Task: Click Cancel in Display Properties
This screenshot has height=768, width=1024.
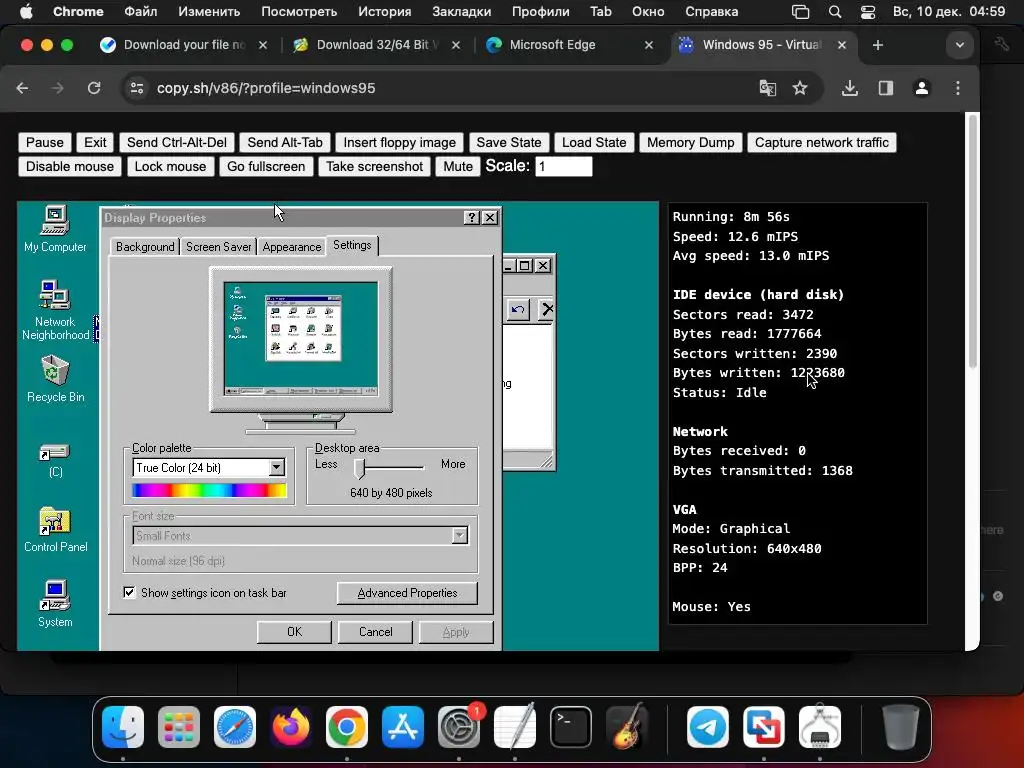Action: tap(376, 632)
